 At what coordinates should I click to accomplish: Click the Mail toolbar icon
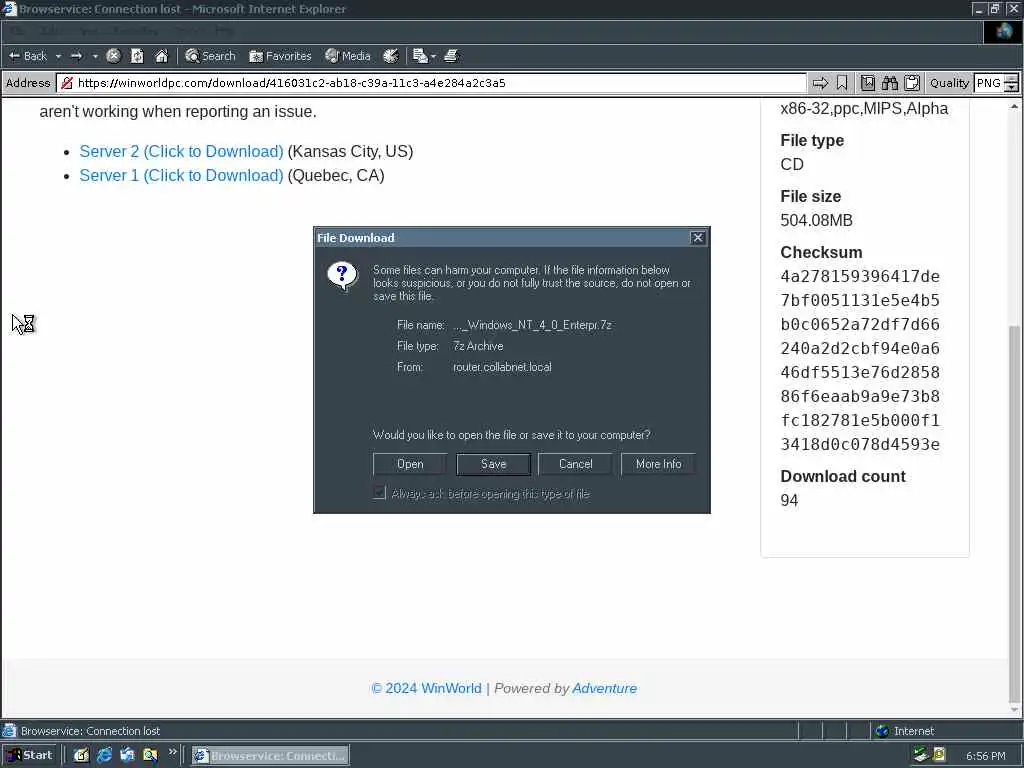click(x=420, y=56)
